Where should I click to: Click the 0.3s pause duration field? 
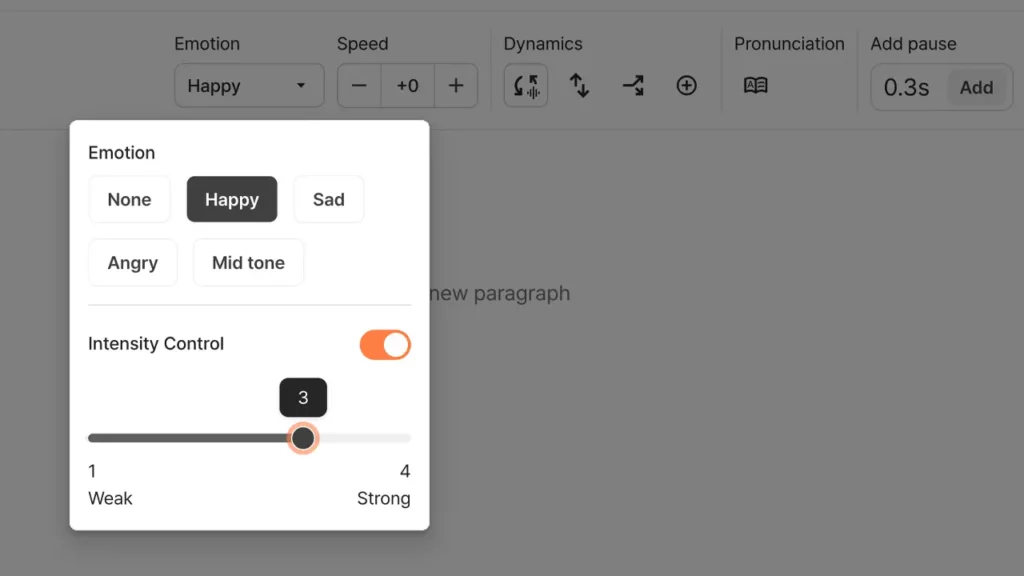point(906,88)
